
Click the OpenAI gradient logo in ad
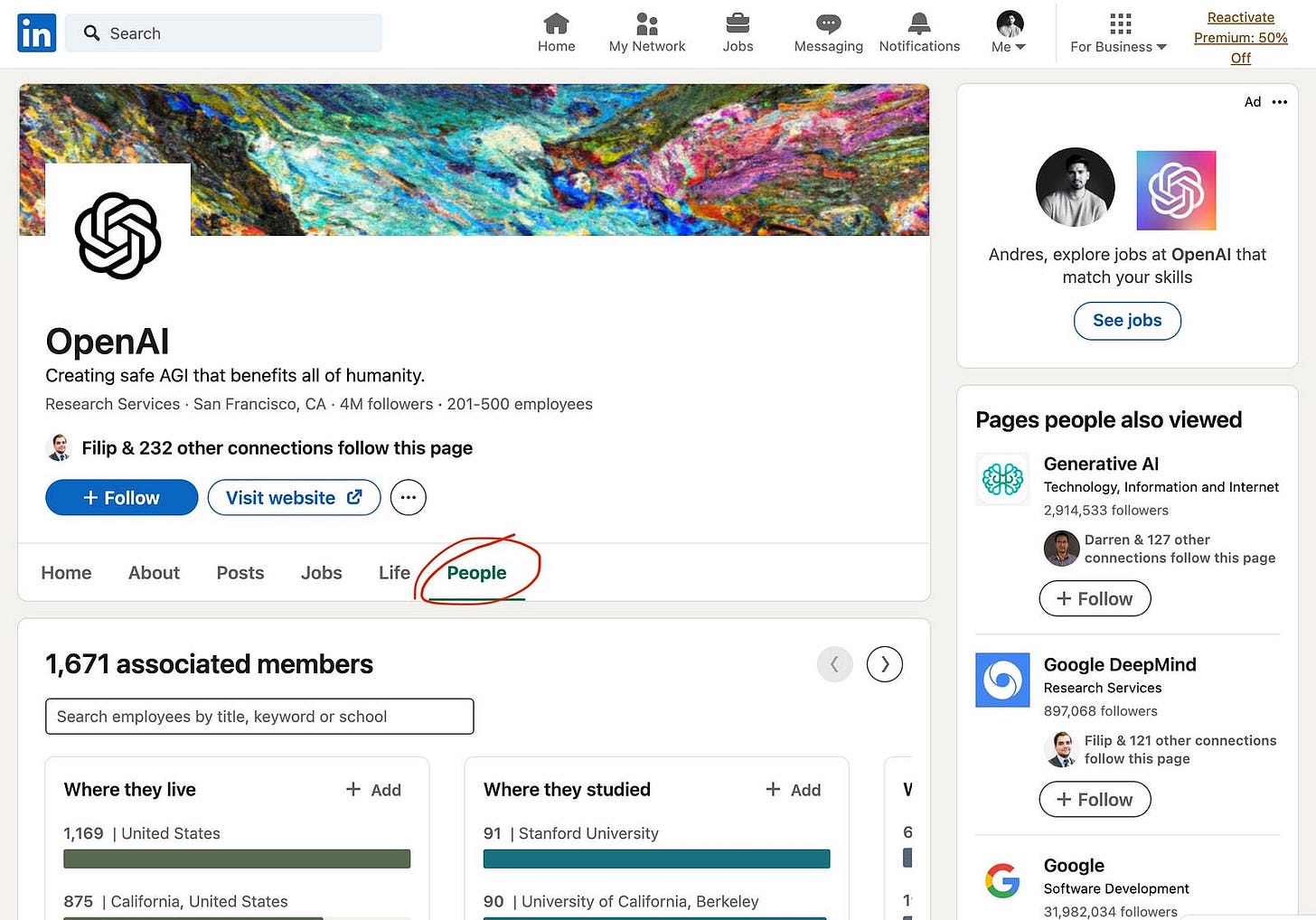pyautogui.click(x=1176, y=190)
